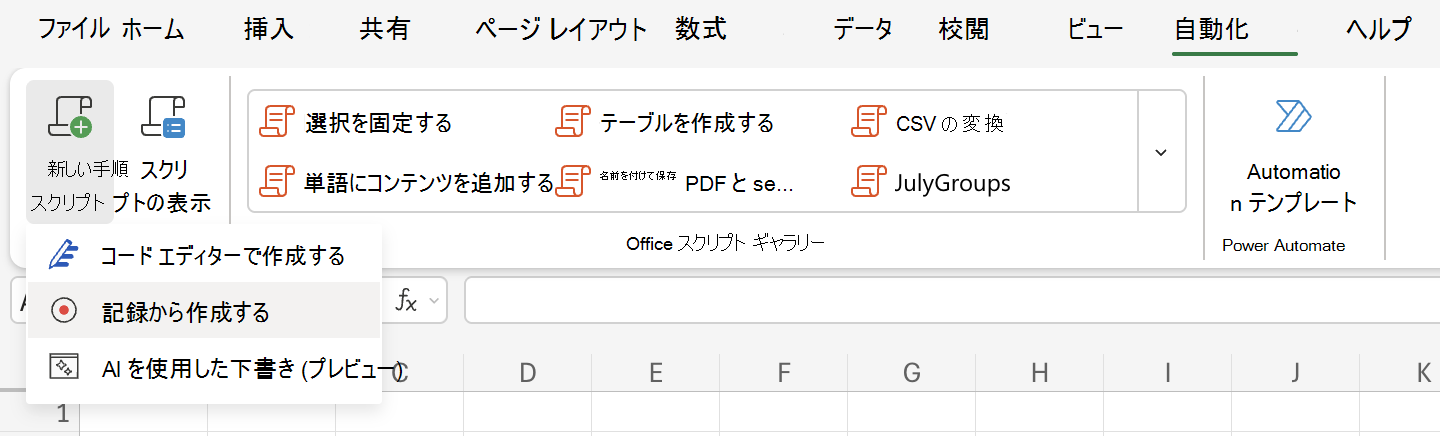Image resolution: width=1440 pixels, height=436 pixels.
Task: Open the データ tab
Action: [863, 29]
